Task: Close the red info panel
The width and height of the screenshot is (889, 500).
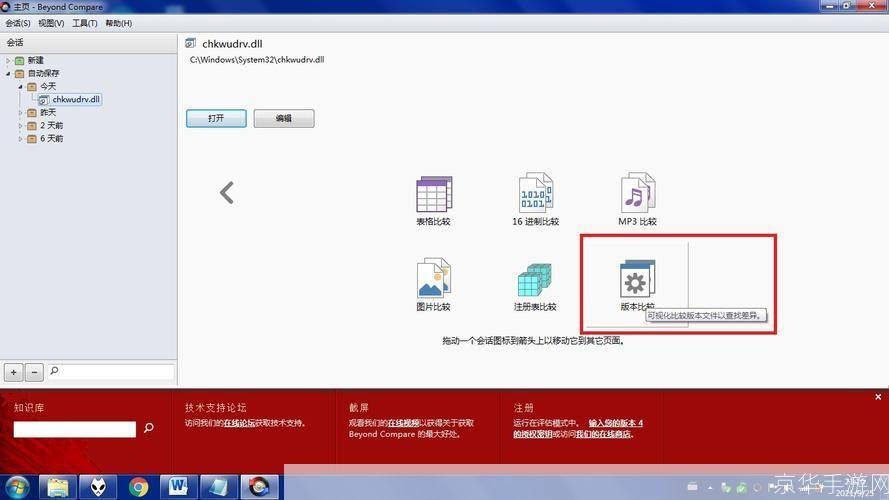Action: 878,397
